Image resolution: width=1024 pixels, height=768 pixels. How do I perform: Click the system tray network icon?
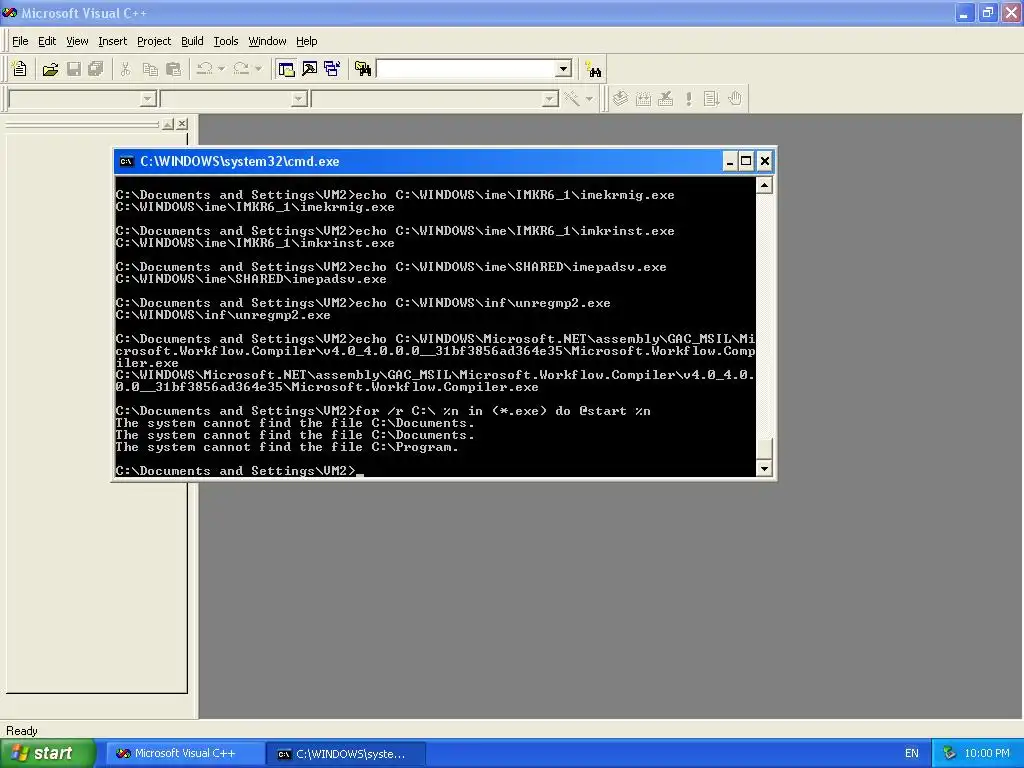[950, 754]
